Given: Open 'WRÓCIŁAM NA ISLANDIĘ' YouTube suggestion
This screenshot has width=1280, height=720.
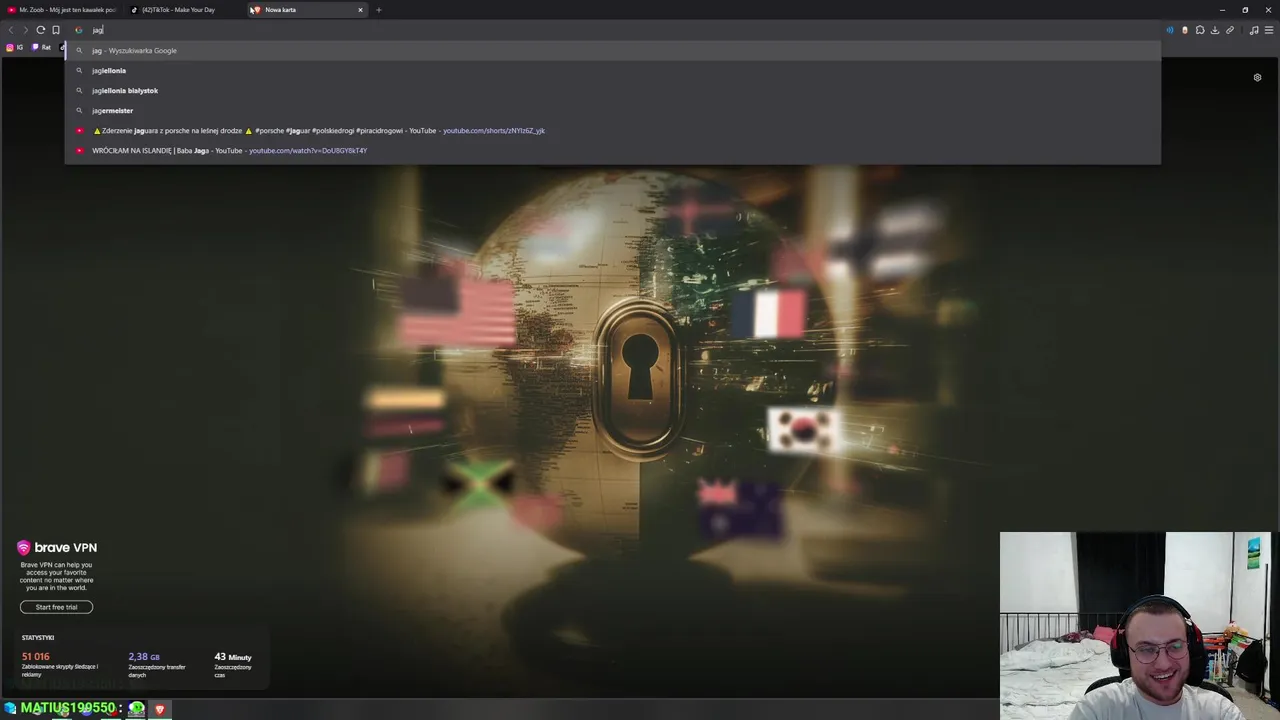Looking at the screenshot, I should coord(612,150).
